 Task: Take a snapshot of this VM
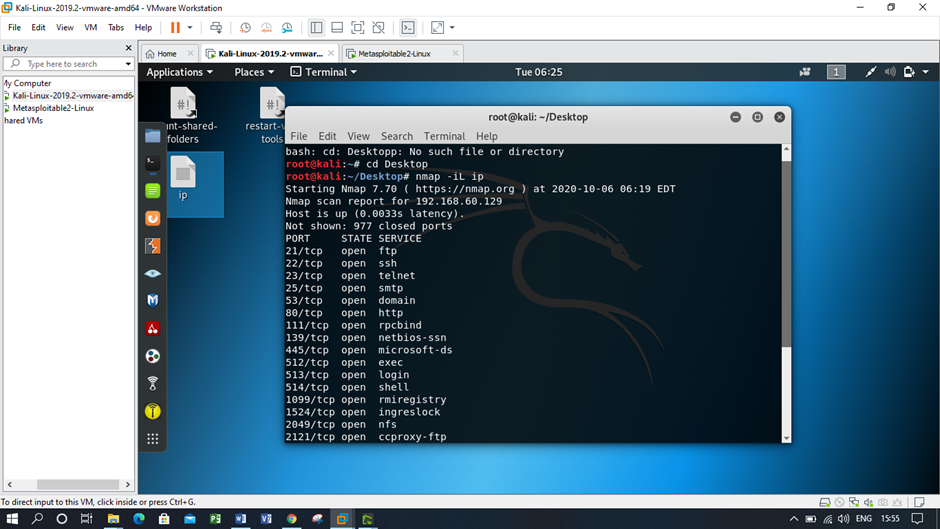click(245, 28)
